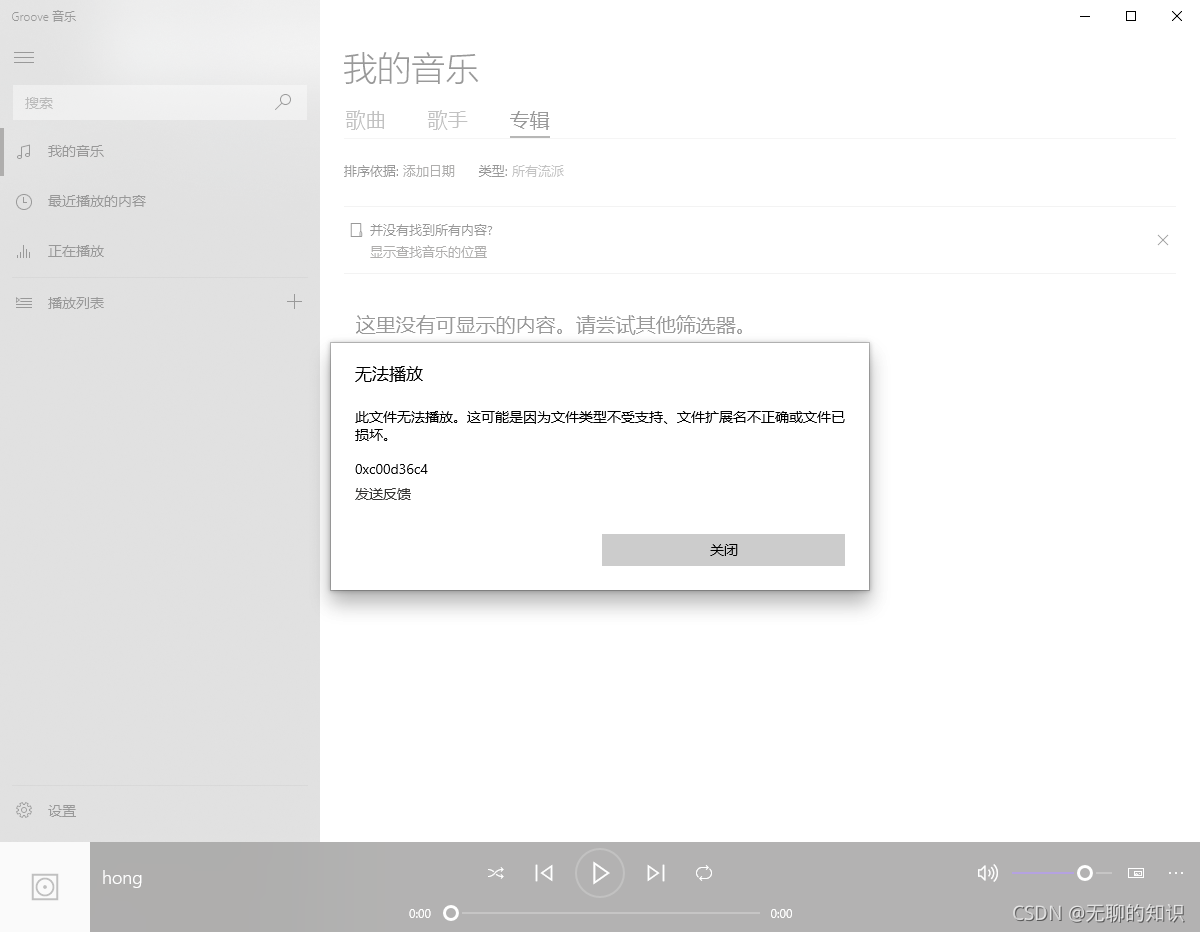Collapse the navigation pane with the hamburger icon
Image resolution: width=1200 pixels, height=932 pixels.
[24, 57]
